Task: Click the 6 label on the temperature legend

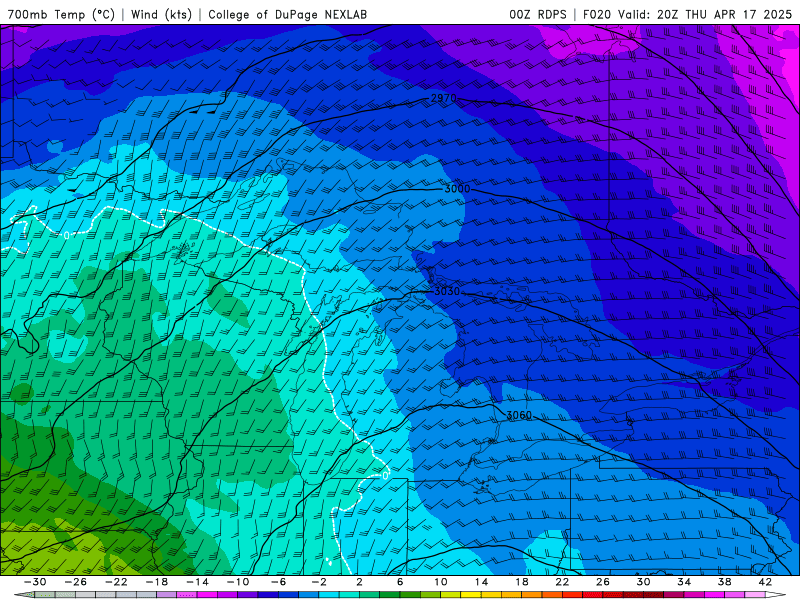Action: pos(400,582)
